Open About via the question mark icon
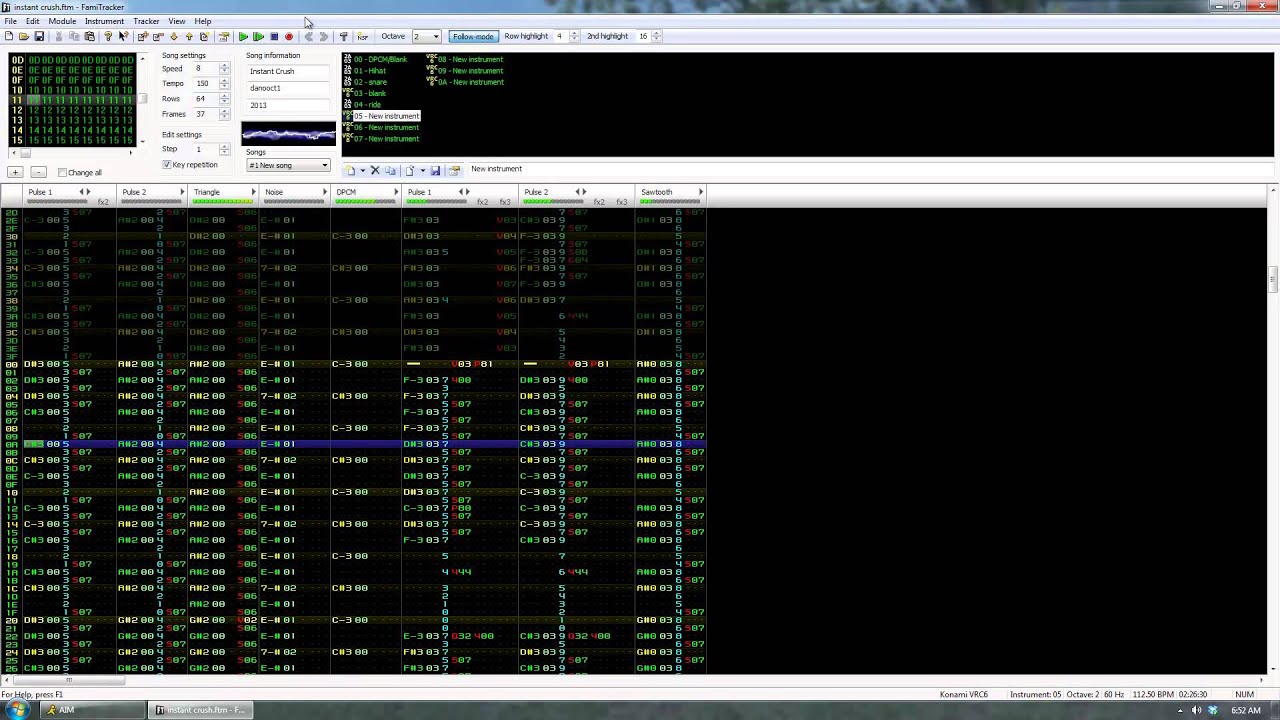The image size is (1280, 720). tap(108, 36)
